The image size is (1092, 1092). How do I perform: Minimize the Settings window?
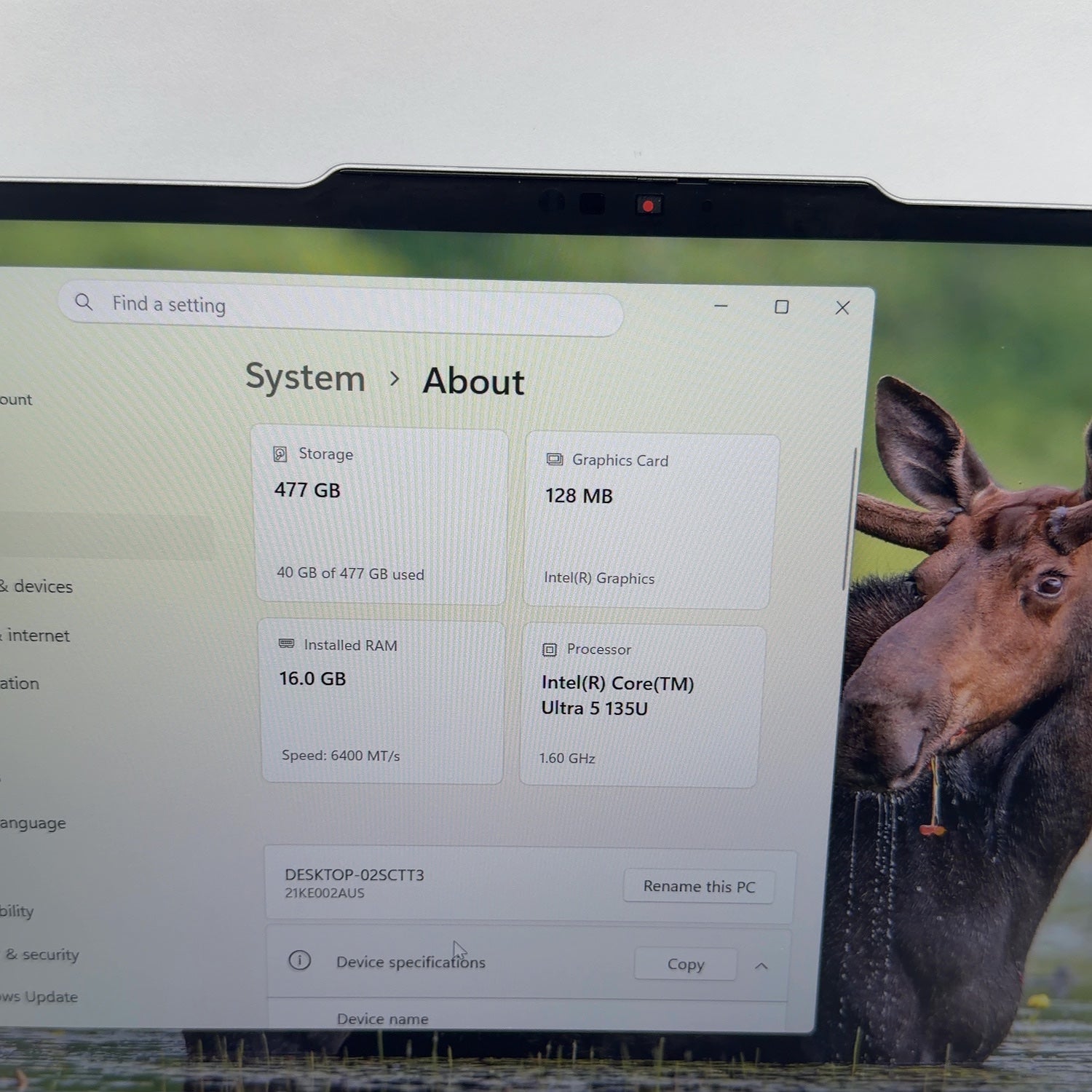tap(721, 306)
